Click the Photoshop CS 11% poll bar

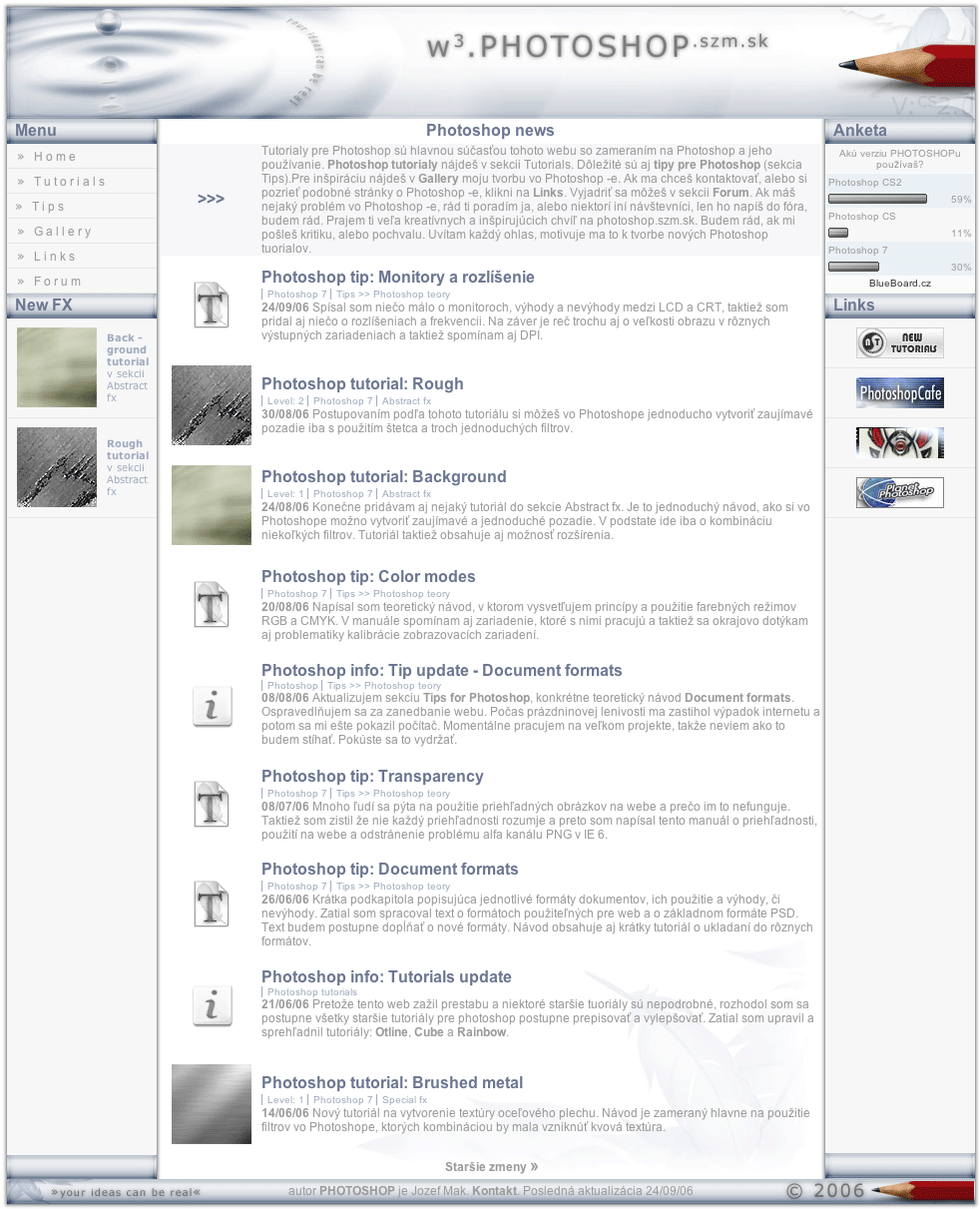click(x=838, y=233)
